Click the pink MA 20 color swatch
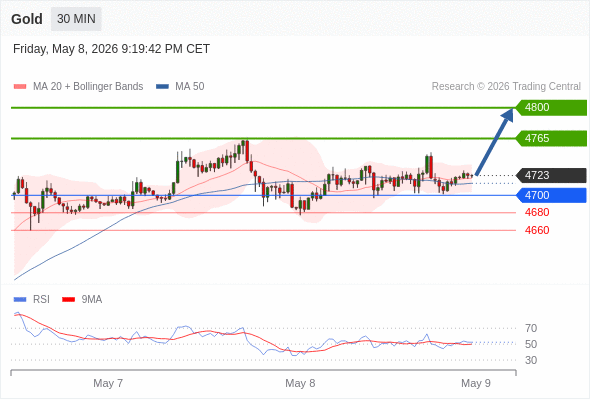The image size is (590, 400). point(20,87)
